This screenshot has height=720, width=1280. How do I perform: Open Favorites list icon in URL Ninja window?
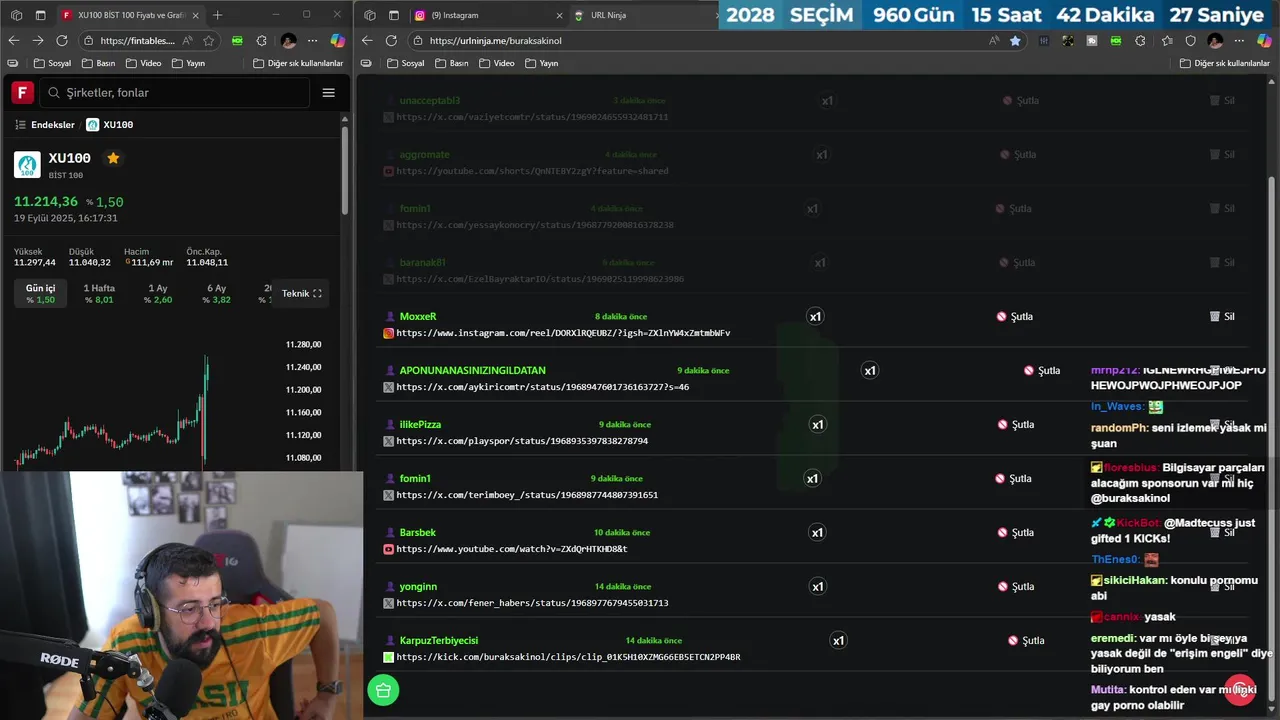coord(1166,41)
